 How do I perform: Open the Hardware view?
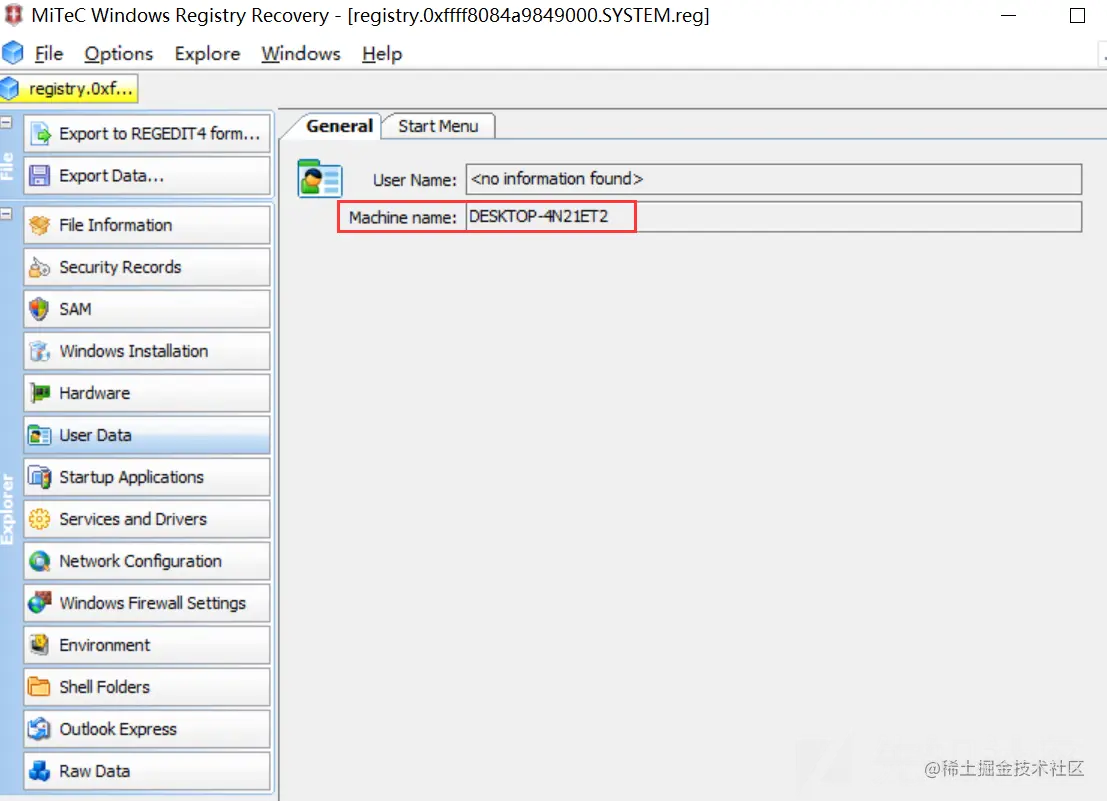(x=147, y=393)
